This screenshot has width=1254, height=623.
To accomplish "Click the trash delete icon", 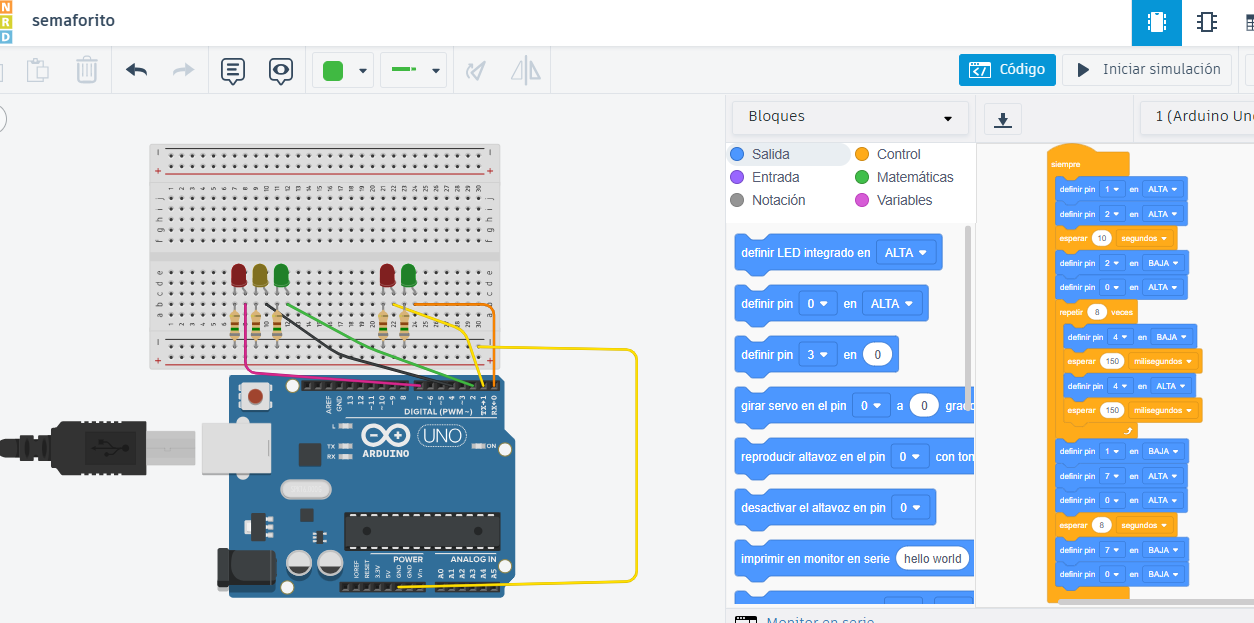I will pos(87,70).
